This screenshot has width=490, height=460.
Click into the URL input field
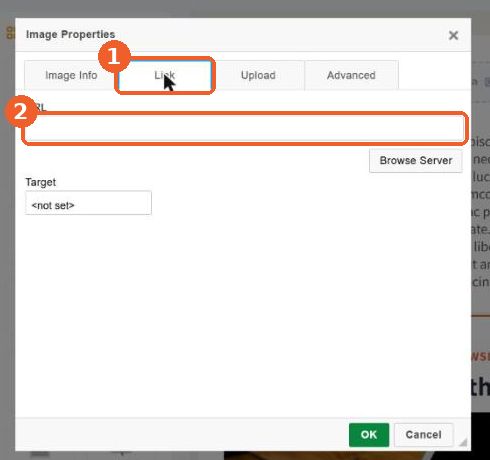pyautogui.click(x=245, y=128)
